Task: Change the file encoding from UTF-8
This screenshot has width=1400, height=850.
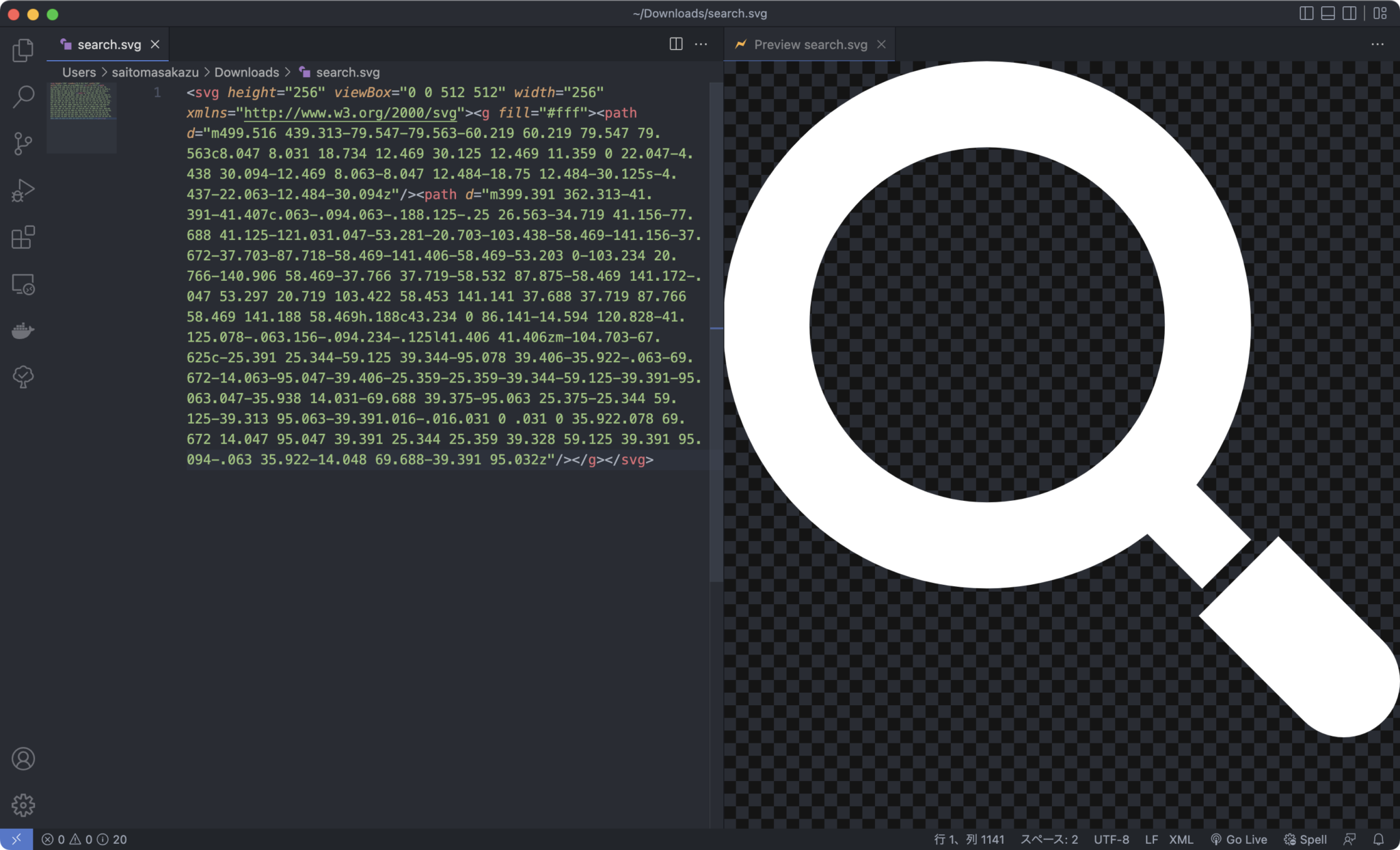Action: (x=1111, y=839)
